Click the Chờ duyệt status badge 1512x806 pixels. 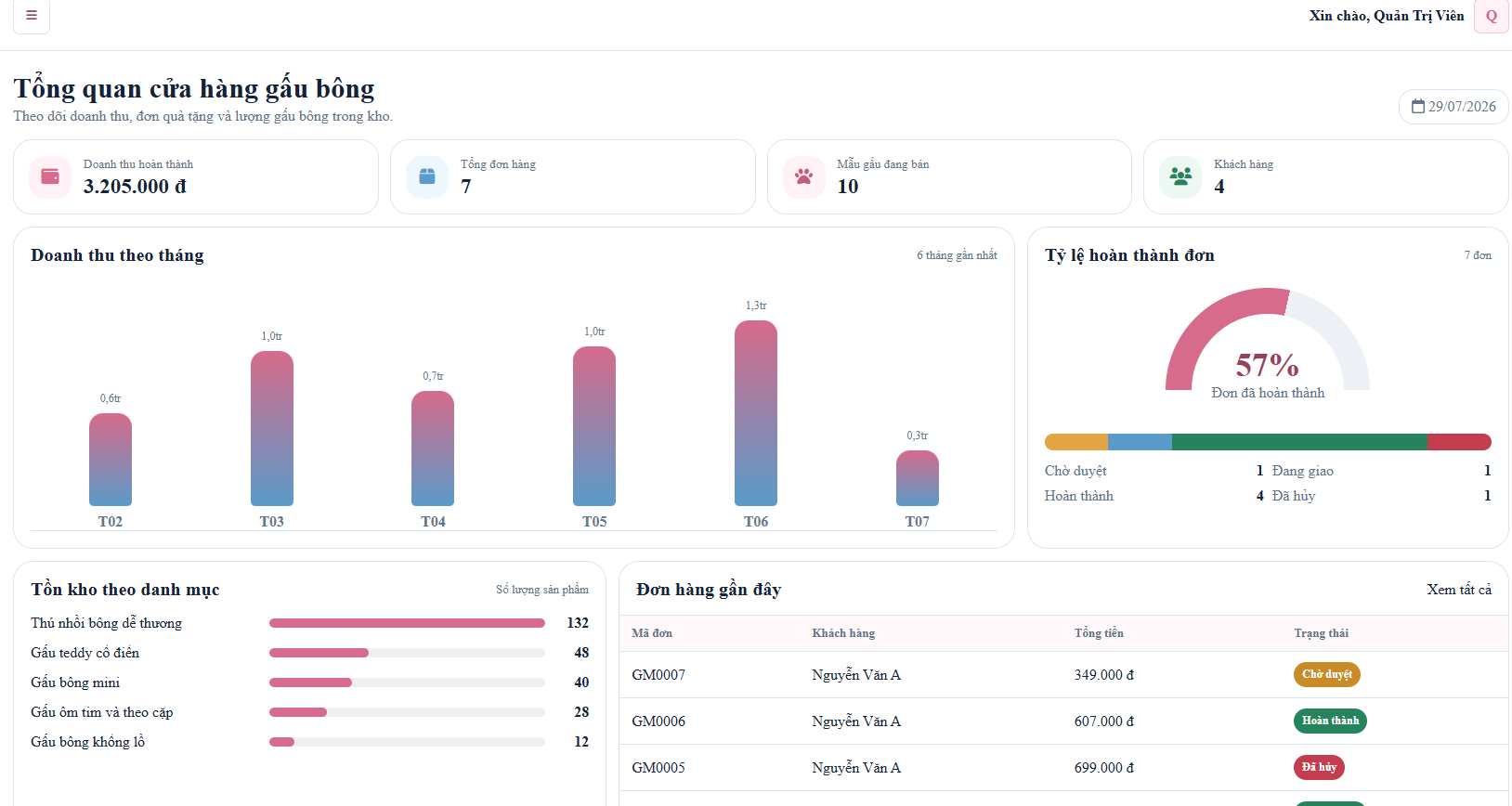click(x=1327, y=674)
